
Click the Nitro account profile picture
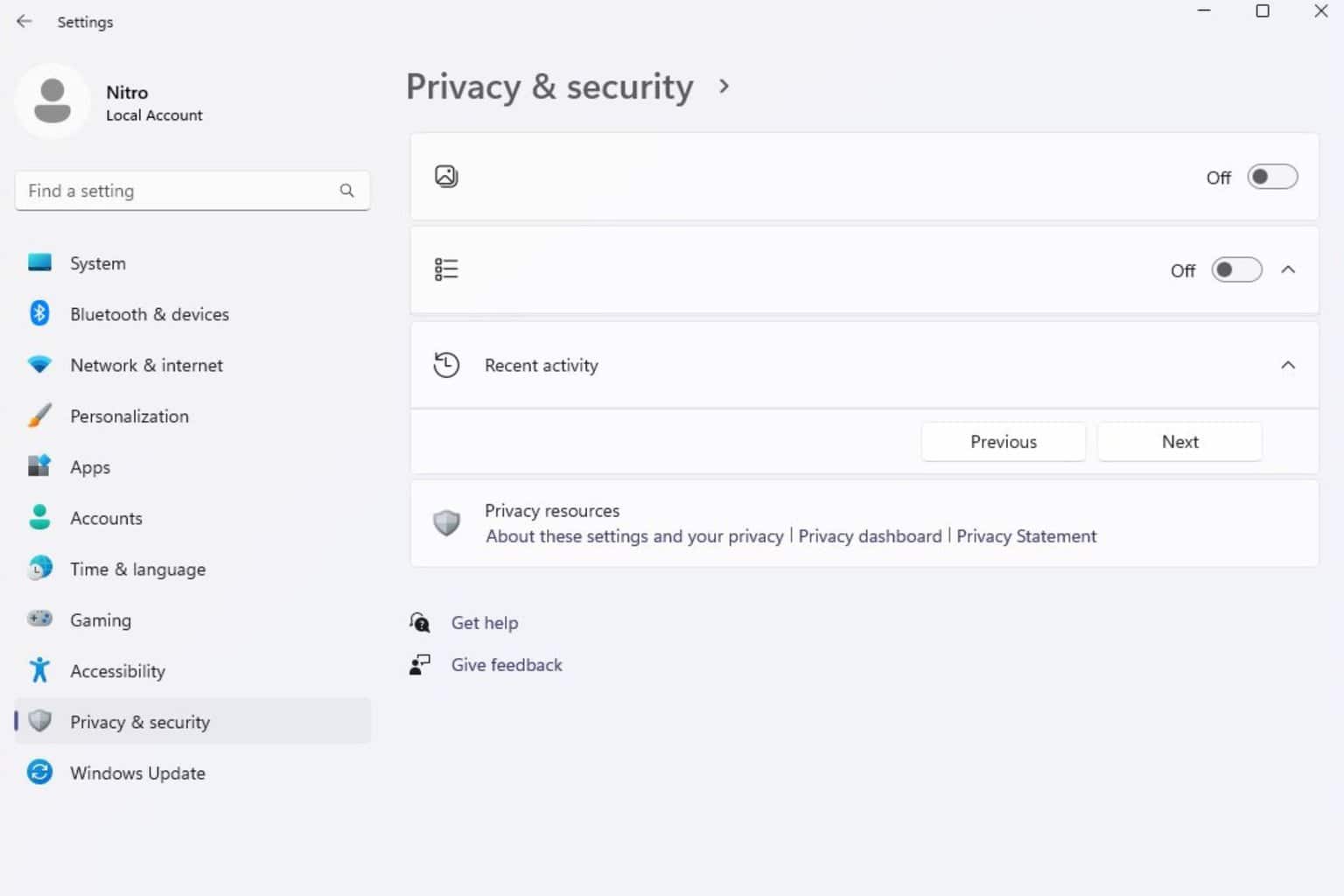[52, 100]
